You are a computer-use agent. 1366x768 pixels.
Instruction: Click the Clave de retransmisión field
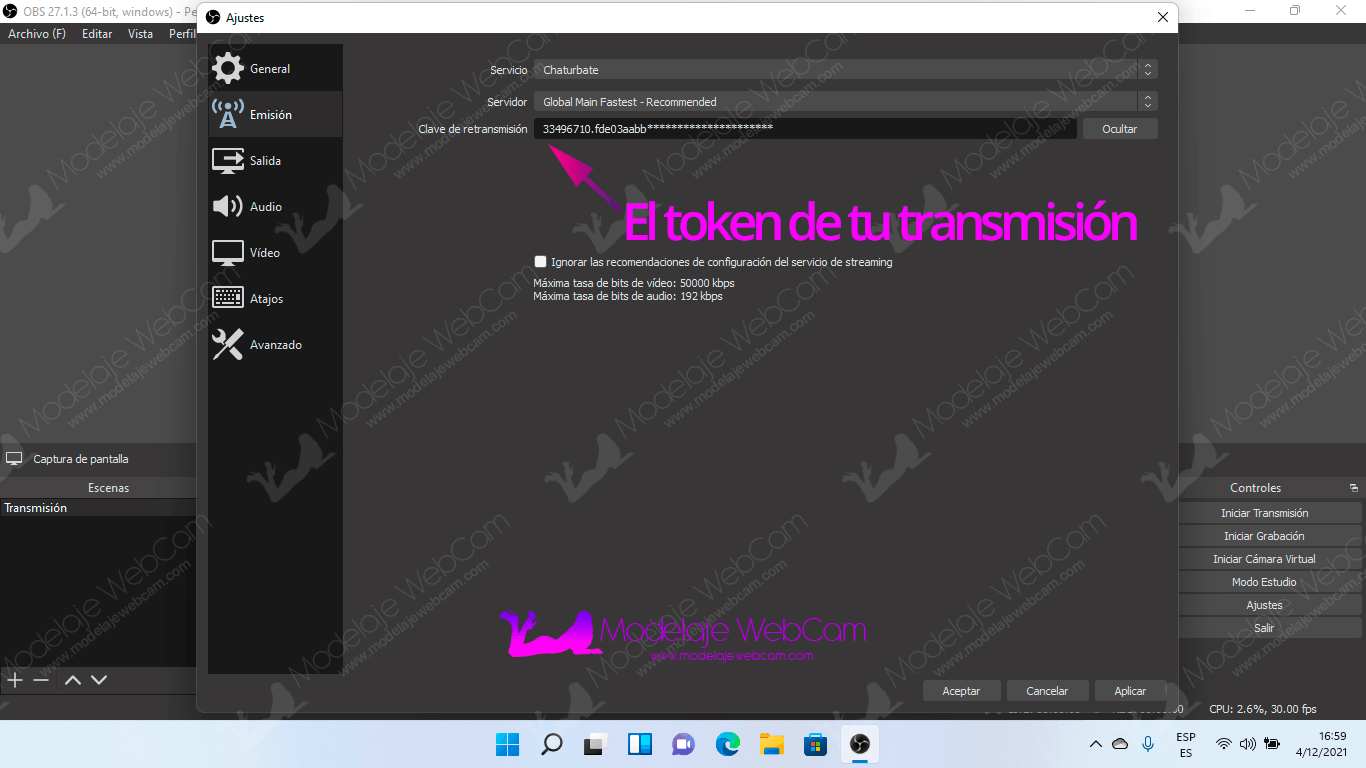point(805,129)
